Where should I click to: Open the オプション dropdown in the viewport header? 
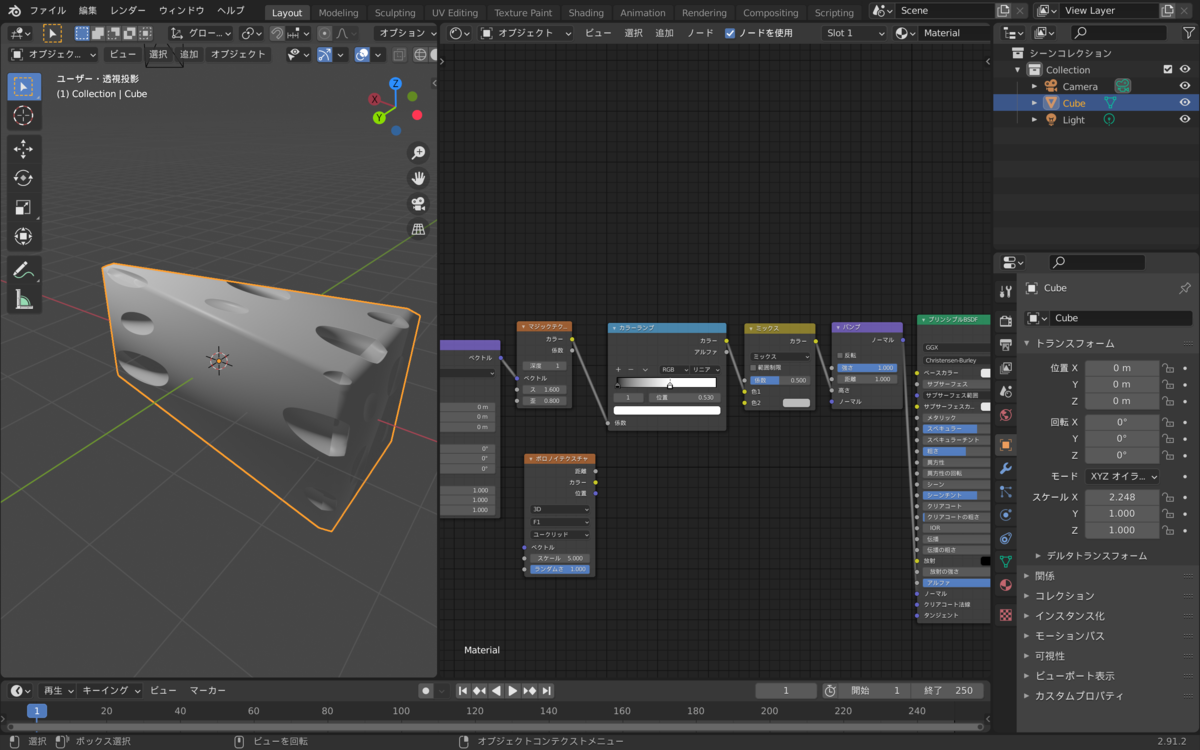point(408,33)
